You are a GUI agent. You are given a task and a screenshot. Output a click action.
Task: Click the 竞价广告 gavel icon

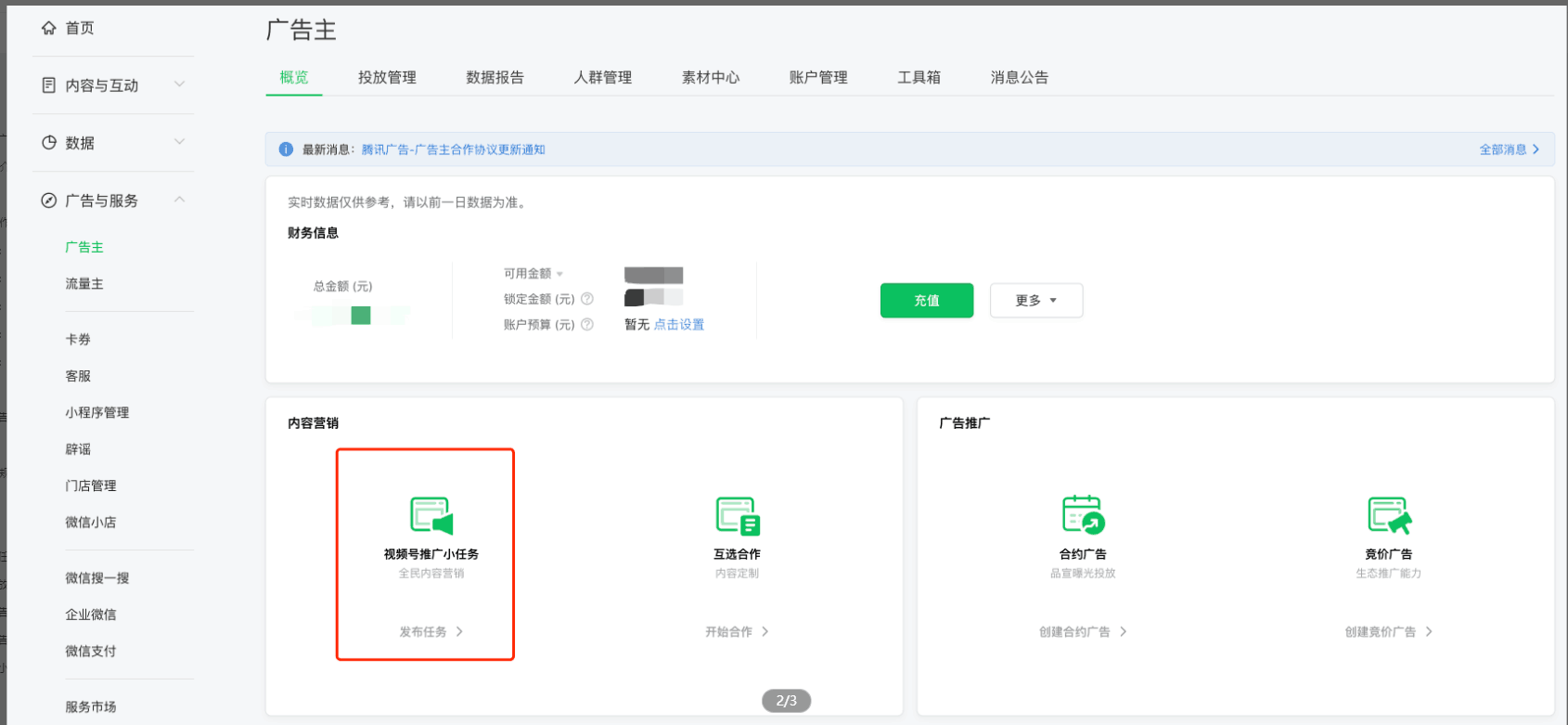click(1389, 515)
